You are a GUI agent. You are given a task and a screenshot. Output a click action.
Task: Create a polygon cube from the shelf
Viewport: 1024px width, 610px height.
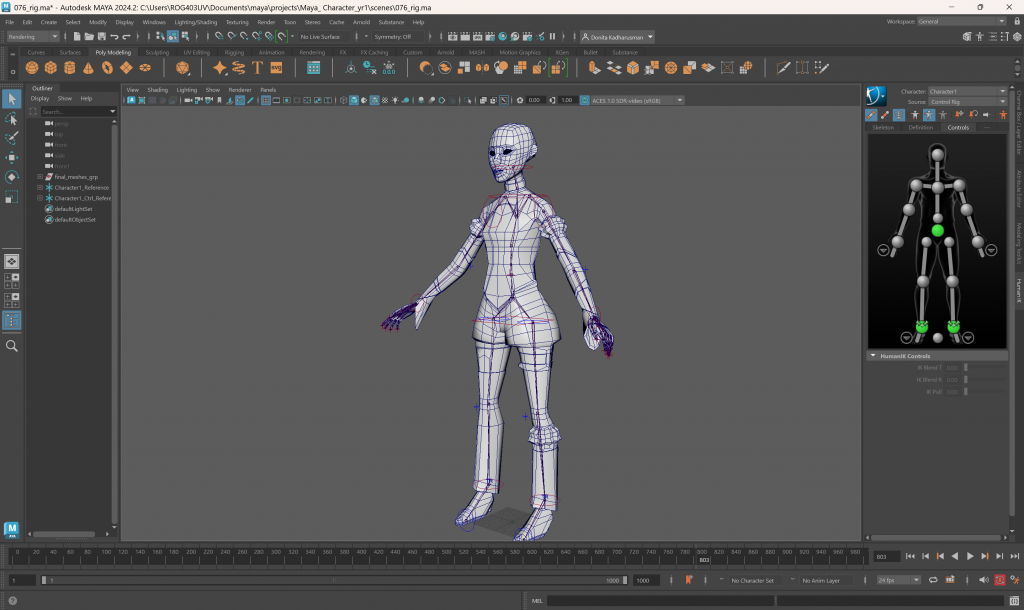point(50,67)
